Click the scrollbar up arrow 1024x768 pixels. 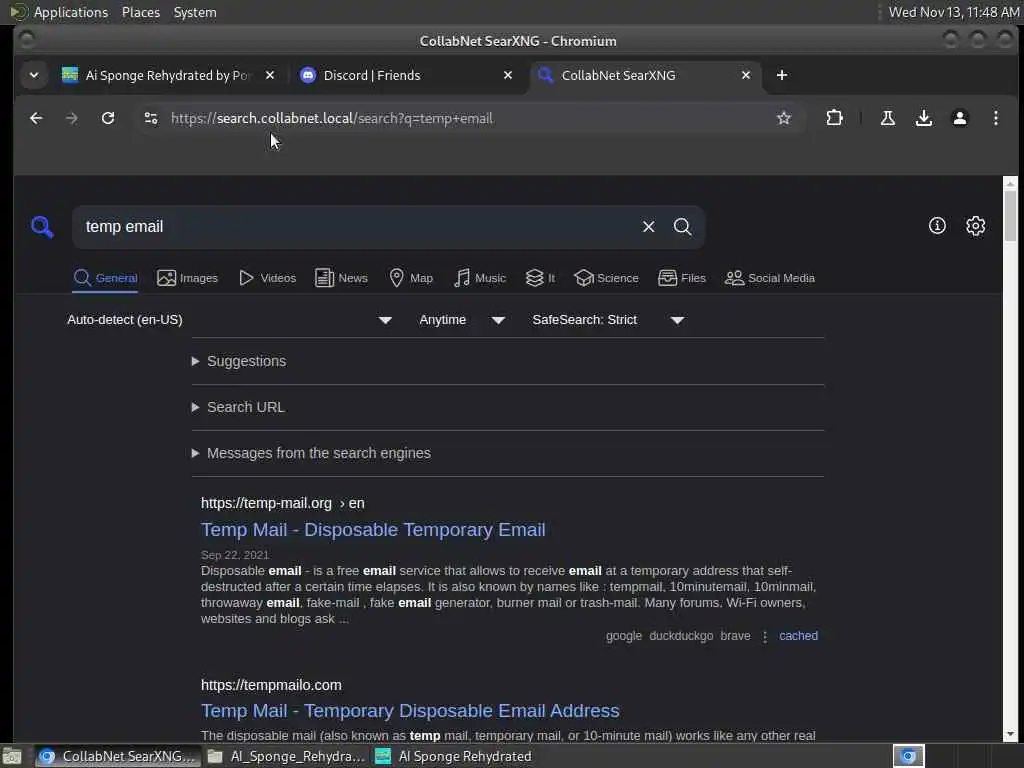1010,183
